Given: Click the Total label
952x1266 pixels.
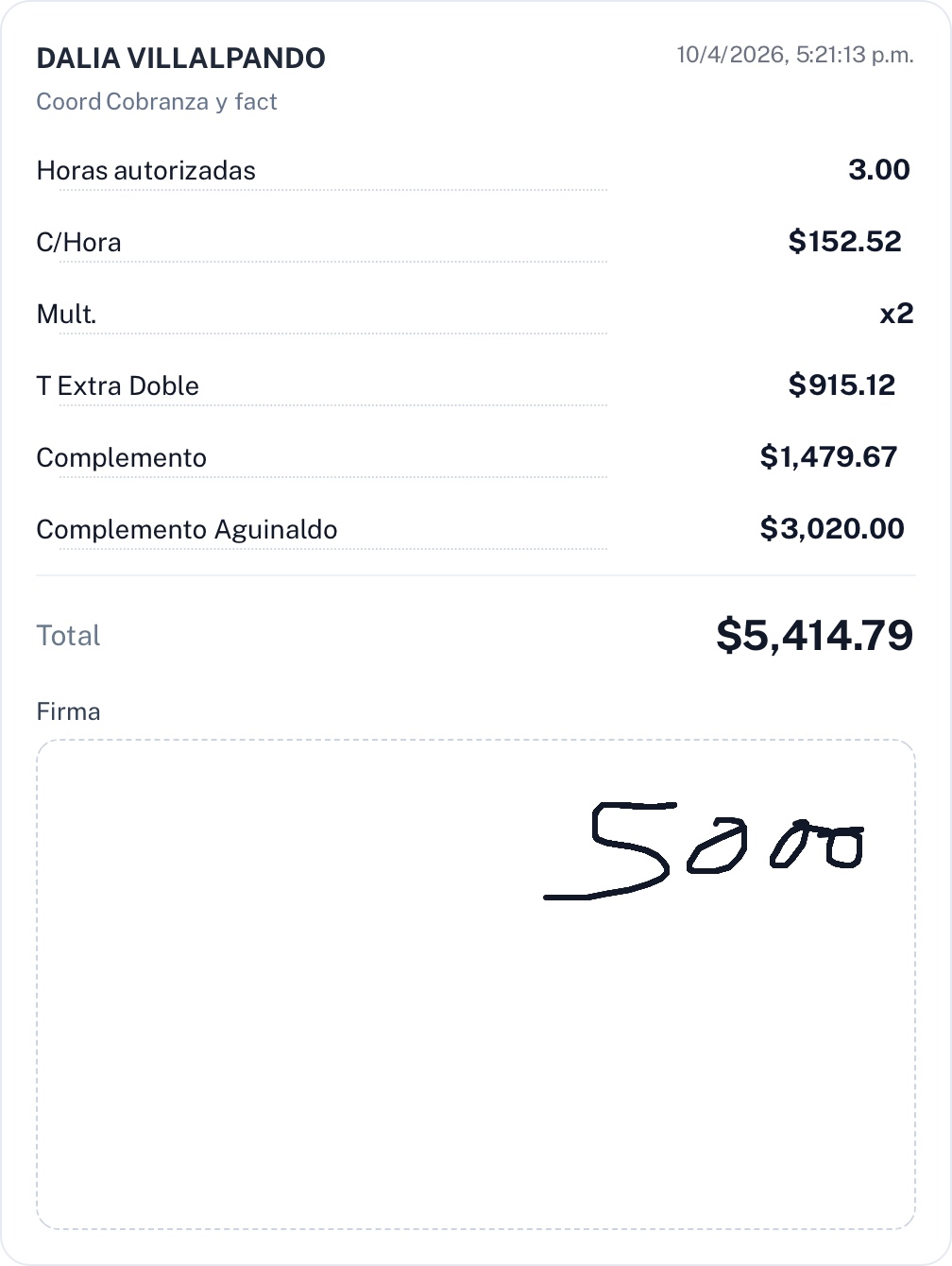Looking at the screenshot, I should click(68, 636).
